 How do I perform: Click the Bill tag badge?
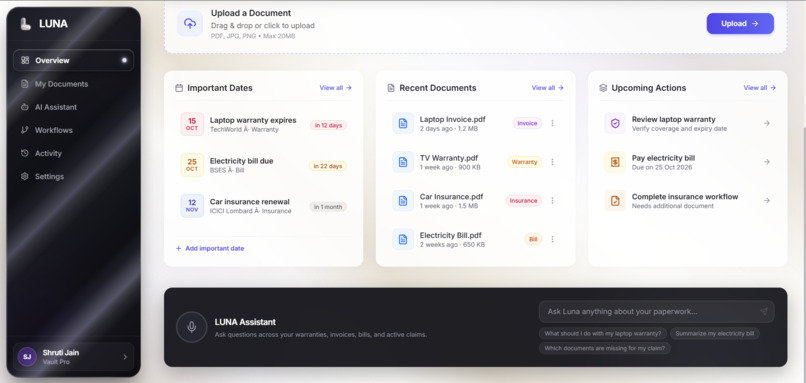pyautogui.click(x=533, y=239)
